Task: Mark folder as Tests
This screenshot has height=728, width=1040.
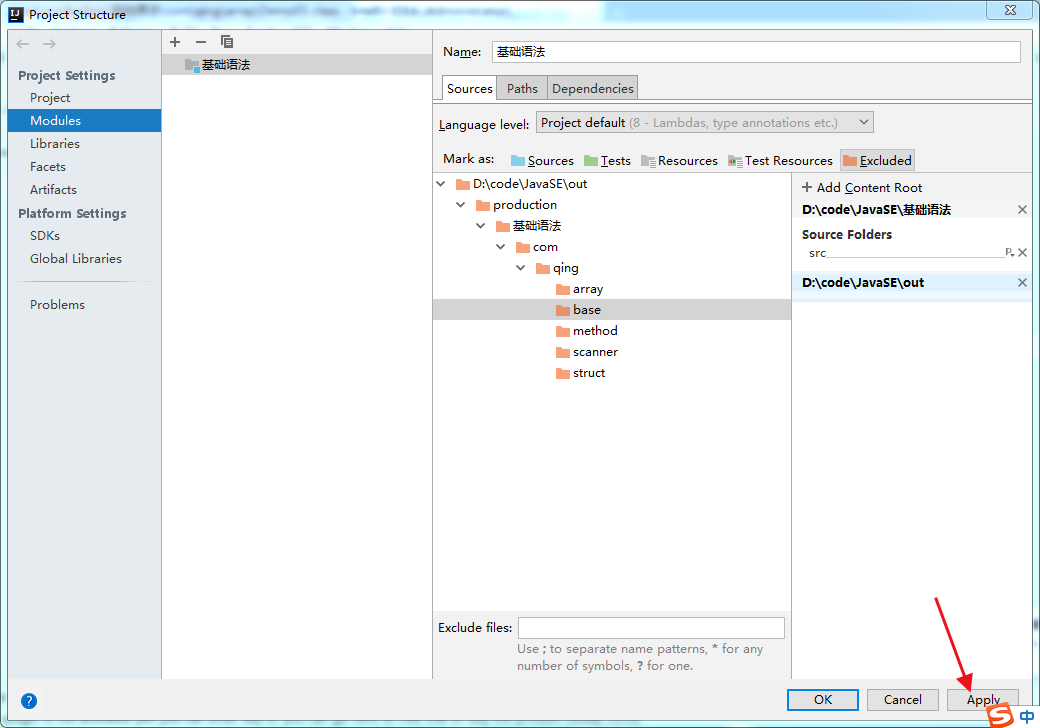Action: (607, 160)
